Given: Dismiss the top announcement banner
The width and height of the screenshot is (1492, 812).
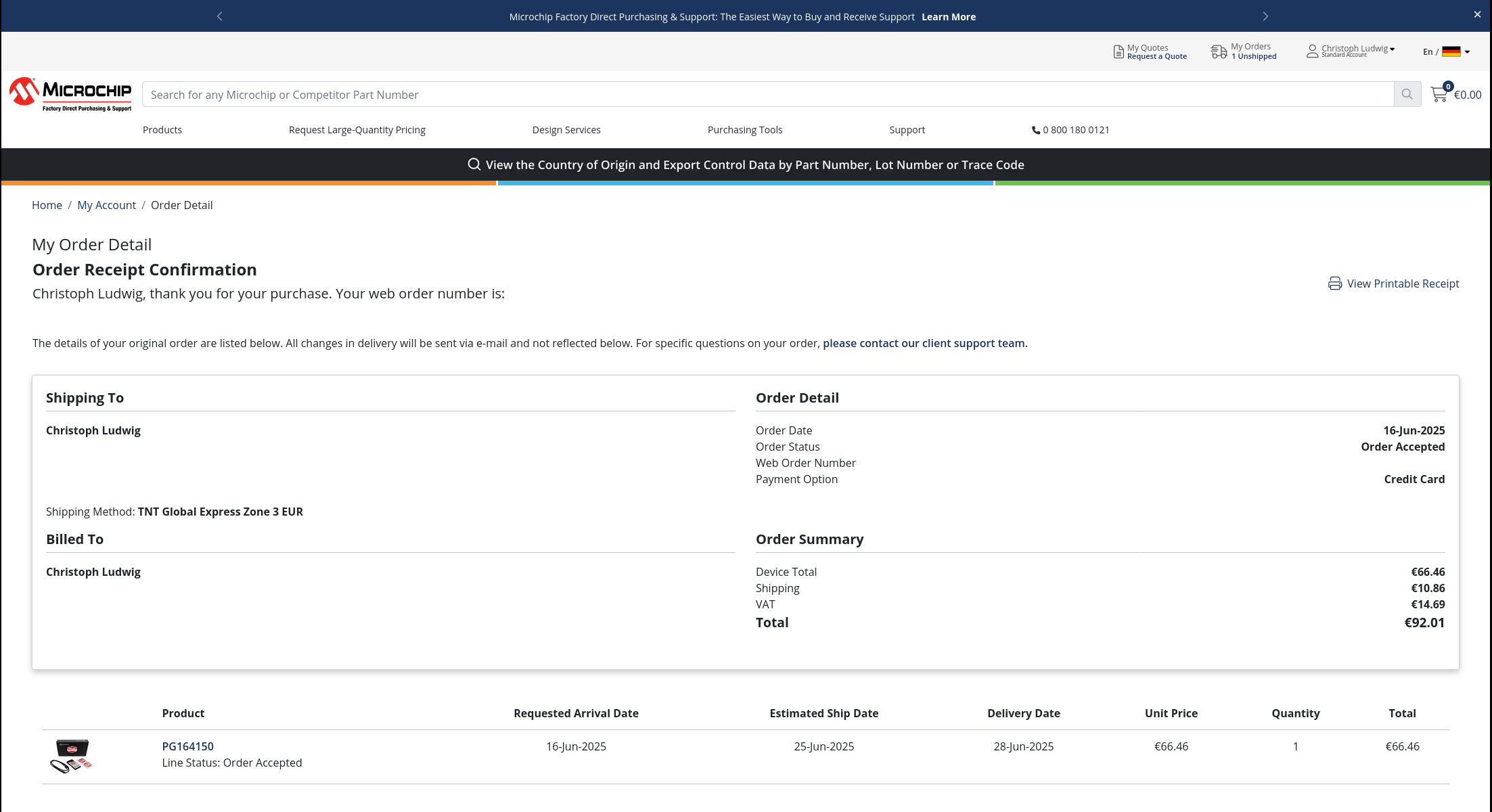Looking at the screenshot, I should point(1477,15).
